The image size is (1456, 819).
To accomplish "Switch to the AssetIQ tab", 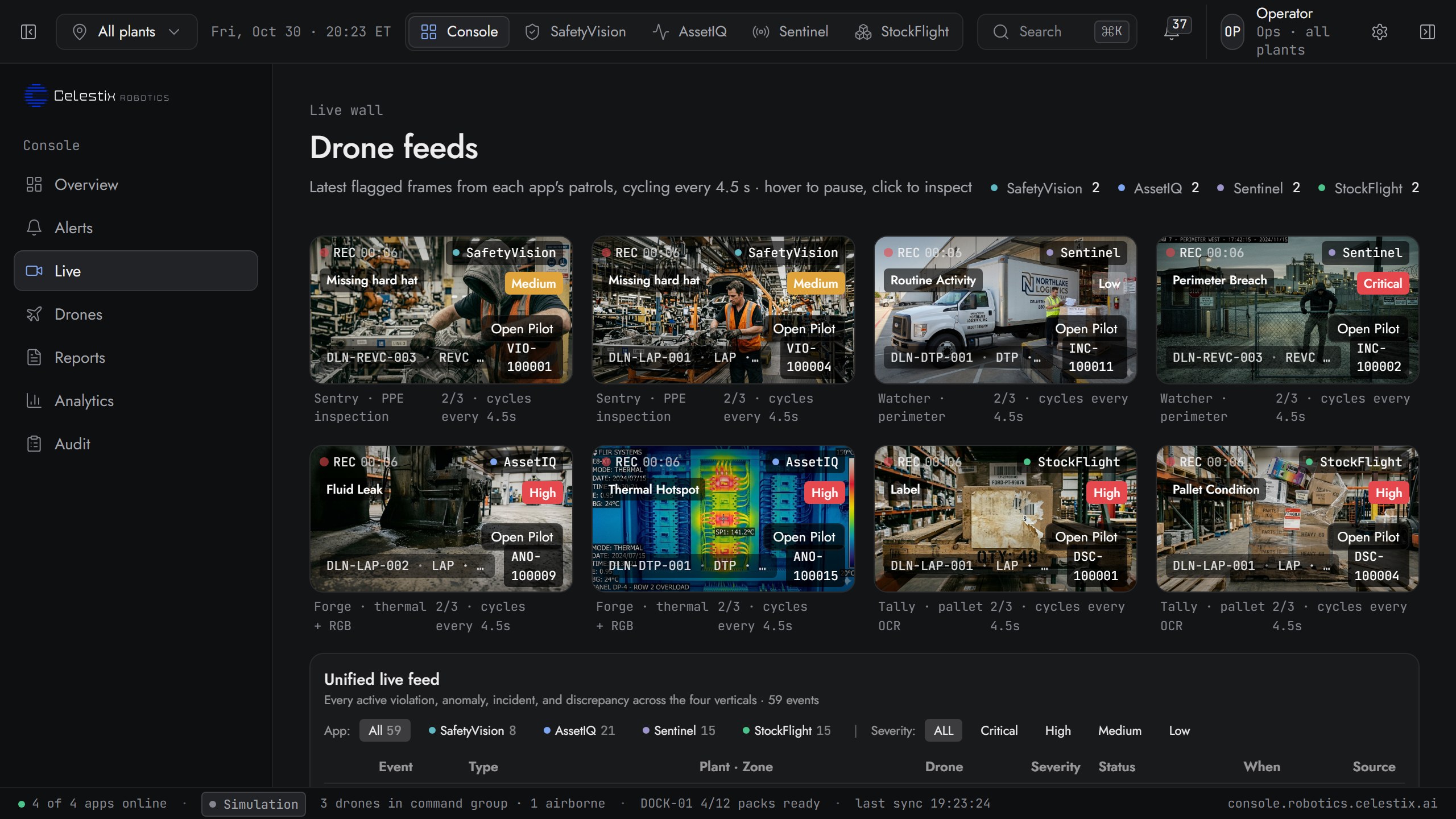I will tap(690, 32).
